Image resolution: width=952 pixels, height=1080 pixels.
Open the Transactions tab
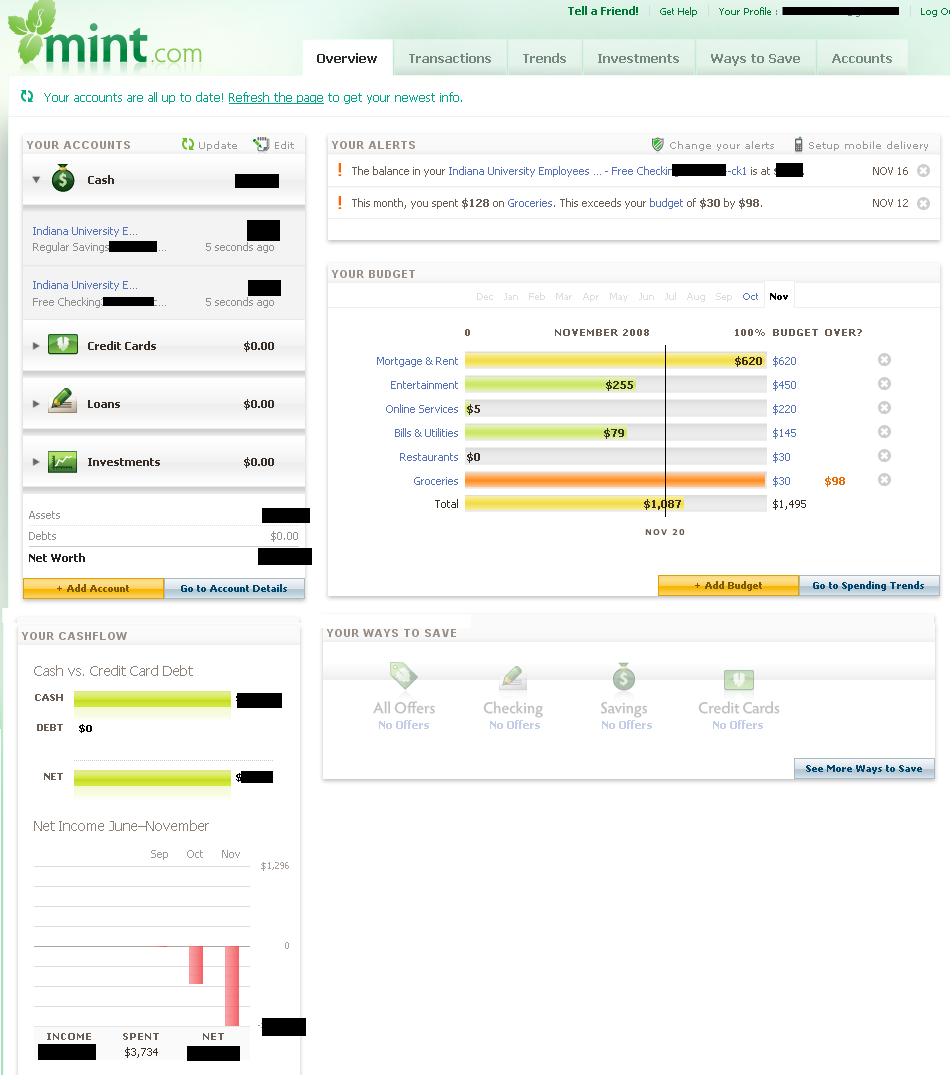(449, 58)
